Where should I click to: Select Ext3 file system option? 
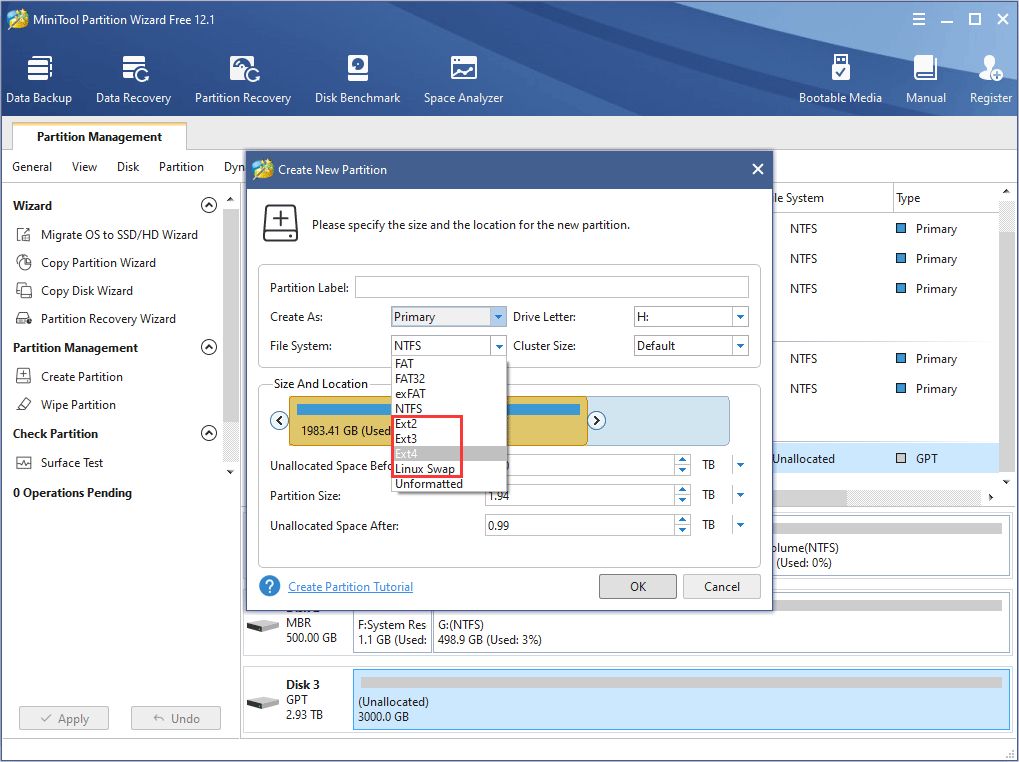449,438
